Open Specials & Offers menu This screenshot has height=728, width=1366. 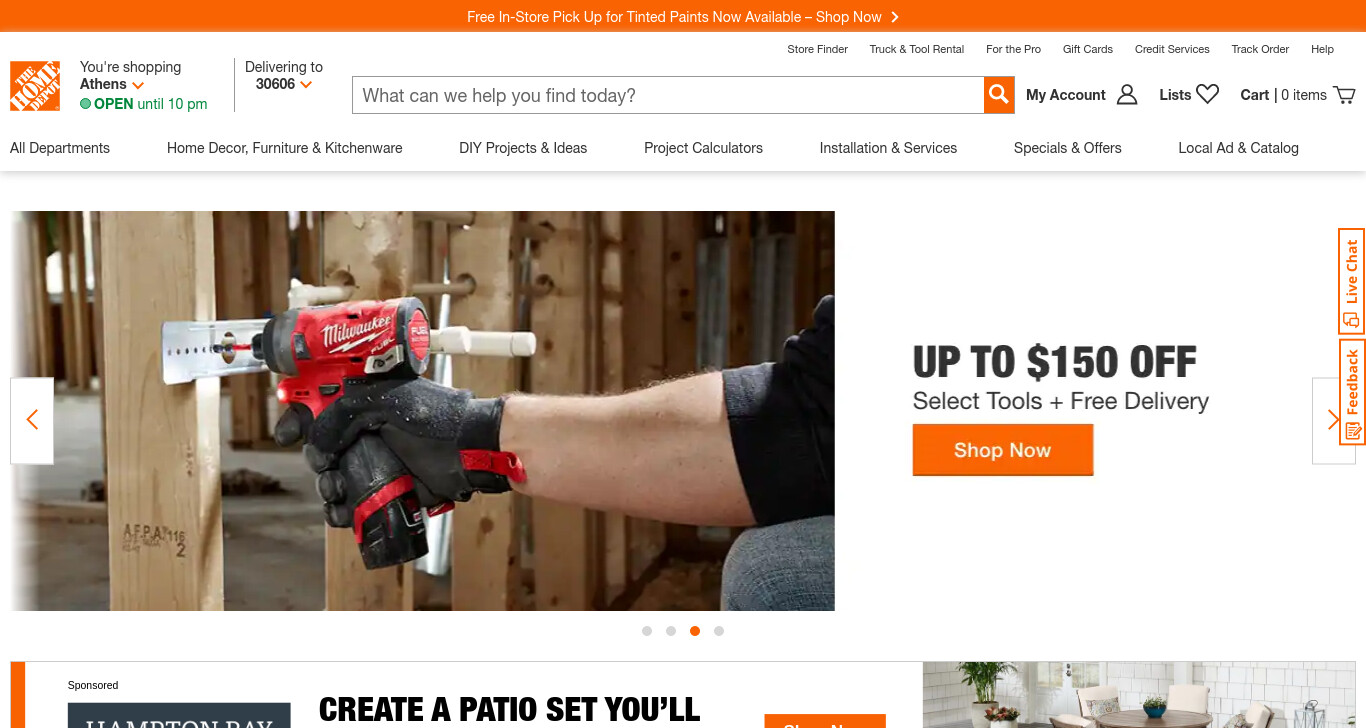coord(1068,148)
